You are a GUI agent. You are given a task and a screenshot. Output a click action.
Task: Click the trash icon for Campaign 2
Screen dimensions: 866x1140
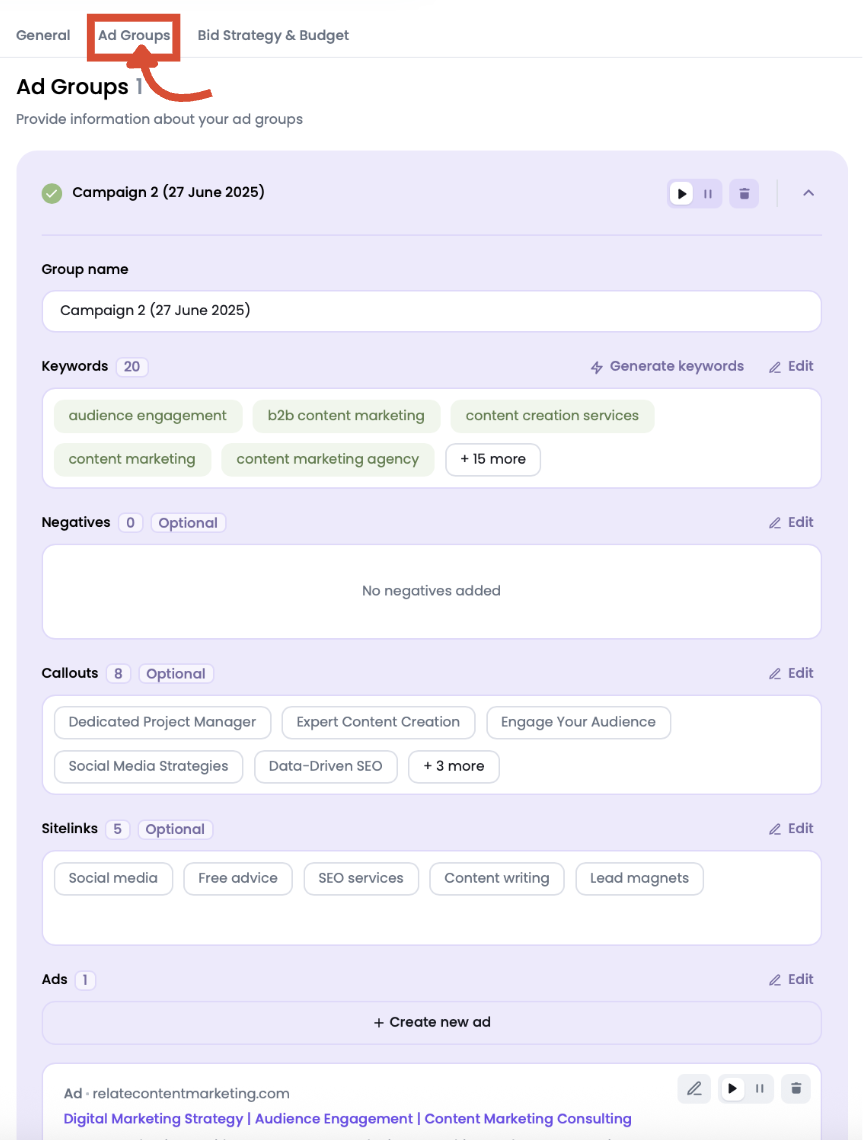tap(743, 192)
